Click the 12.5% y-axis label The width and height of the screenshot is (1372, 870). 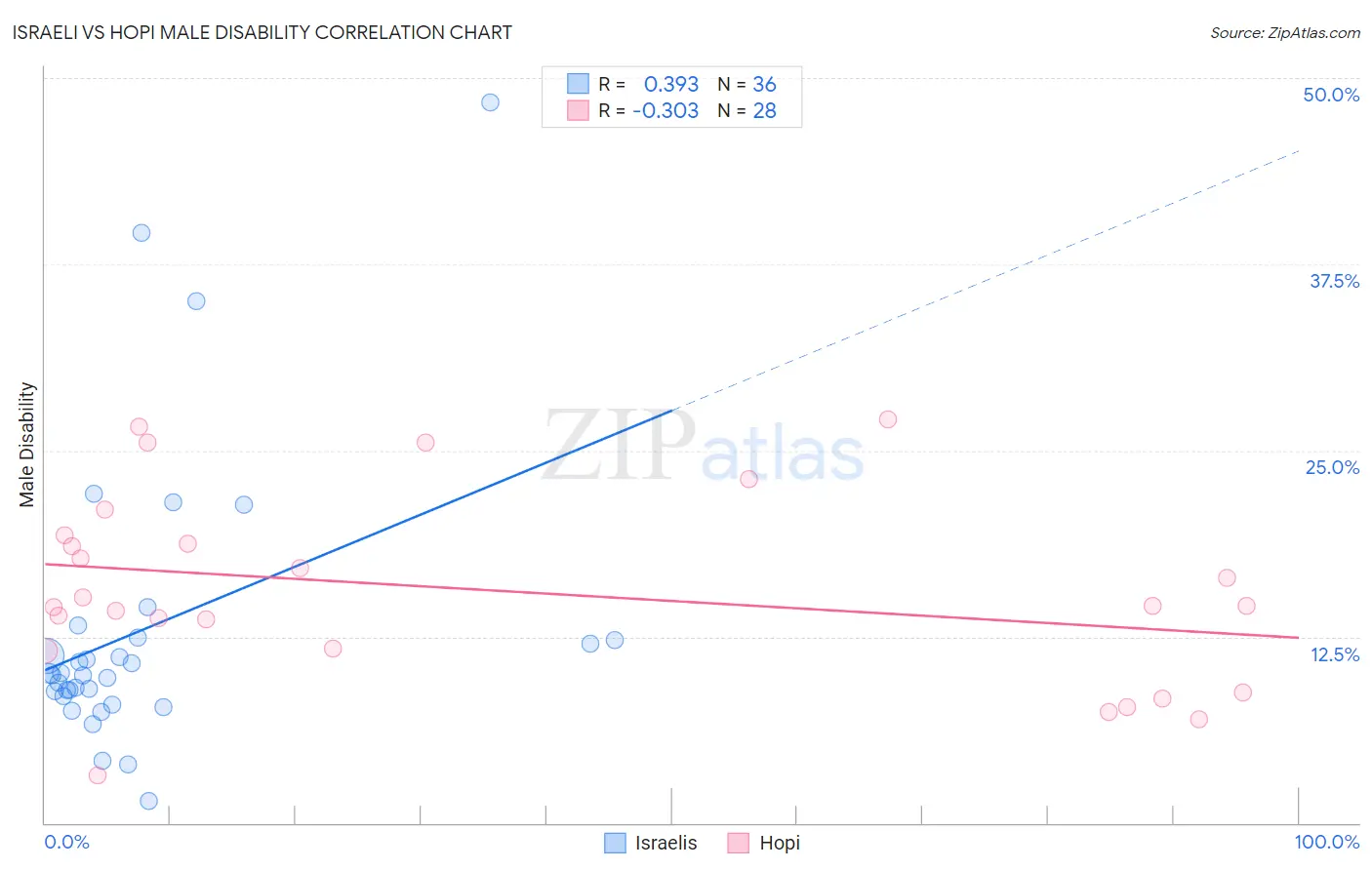(1334, 654)
